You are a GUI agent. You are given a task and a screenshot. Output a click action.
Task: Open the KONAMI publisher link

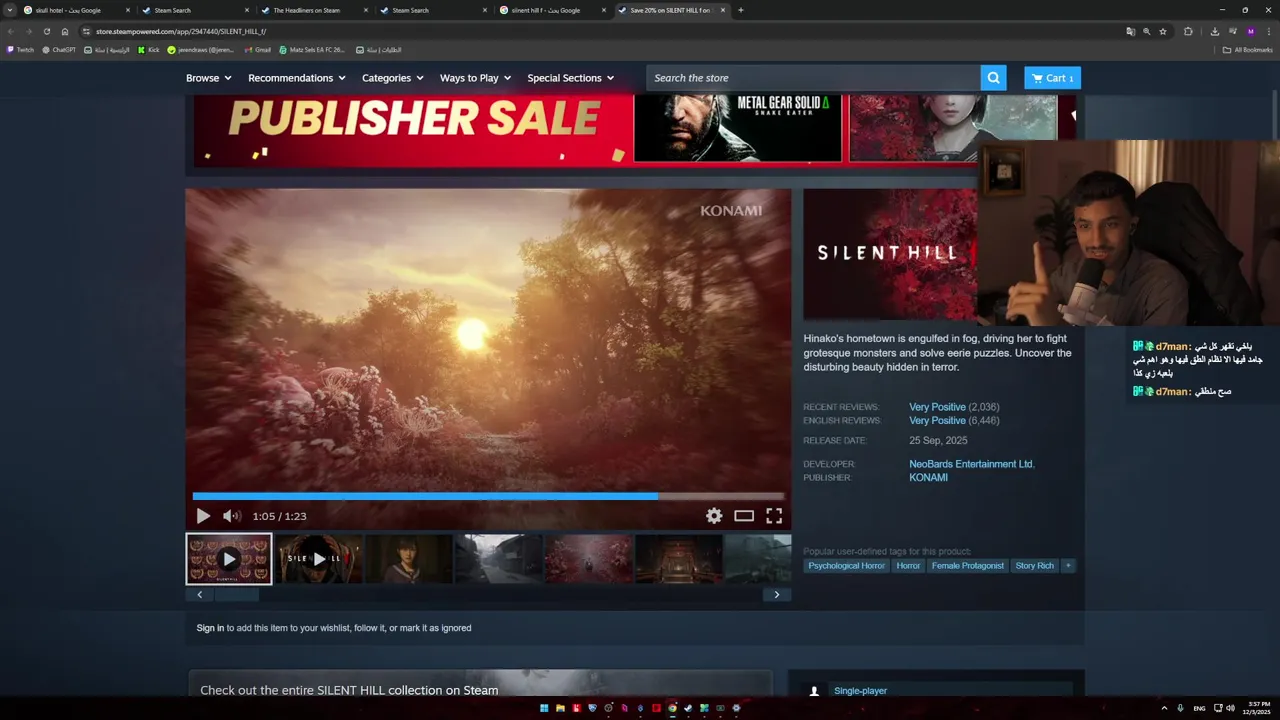click(x=928, y=478)
